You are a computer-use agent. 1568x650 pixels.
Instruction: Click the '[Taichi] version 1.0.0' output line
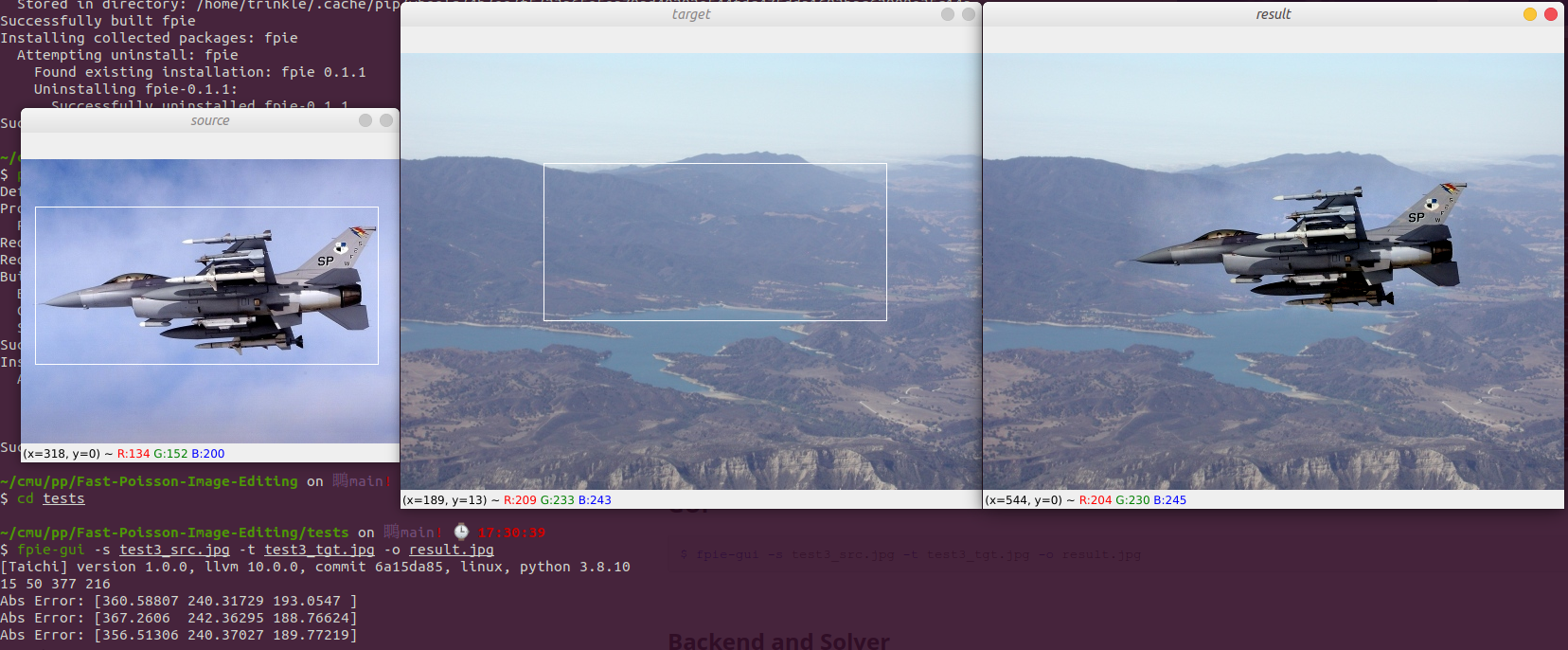click(315, 567)
